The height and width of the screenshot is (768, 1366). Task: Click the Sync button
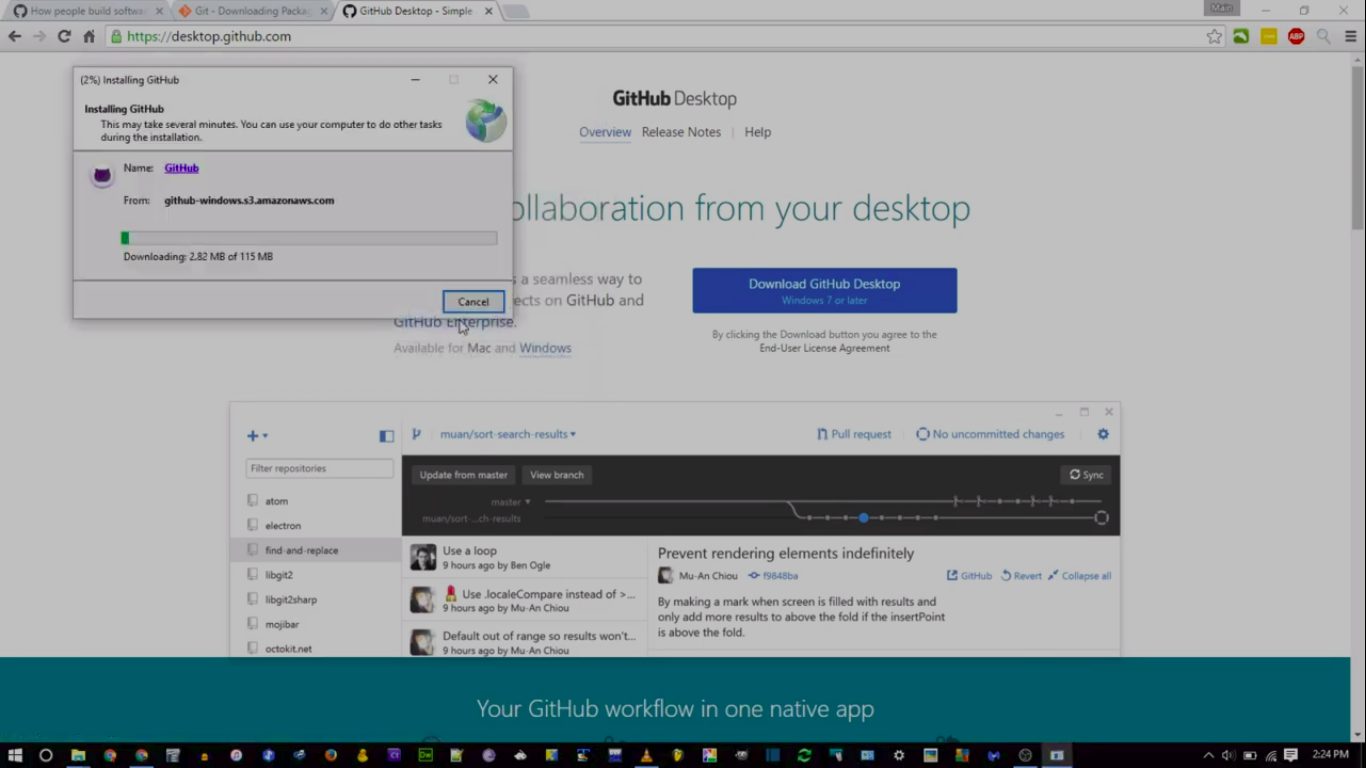tap(1086, 475)
